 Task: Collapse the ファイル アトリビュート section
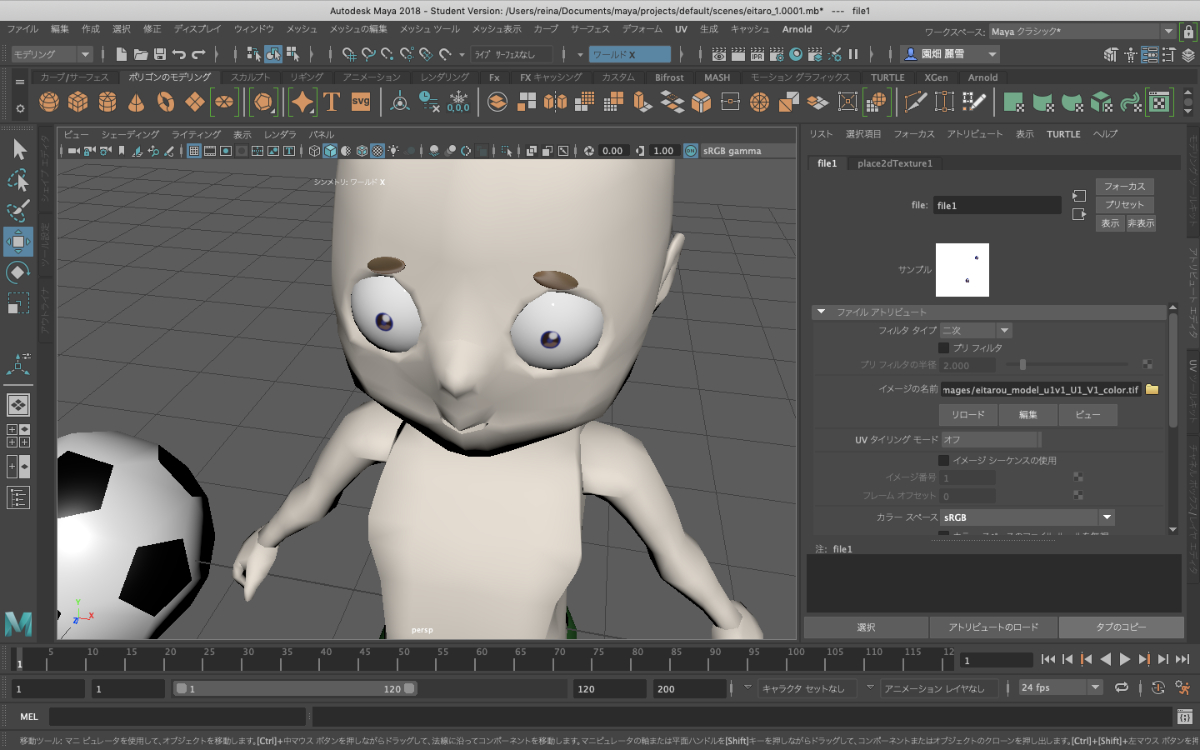tap(821, 312)
